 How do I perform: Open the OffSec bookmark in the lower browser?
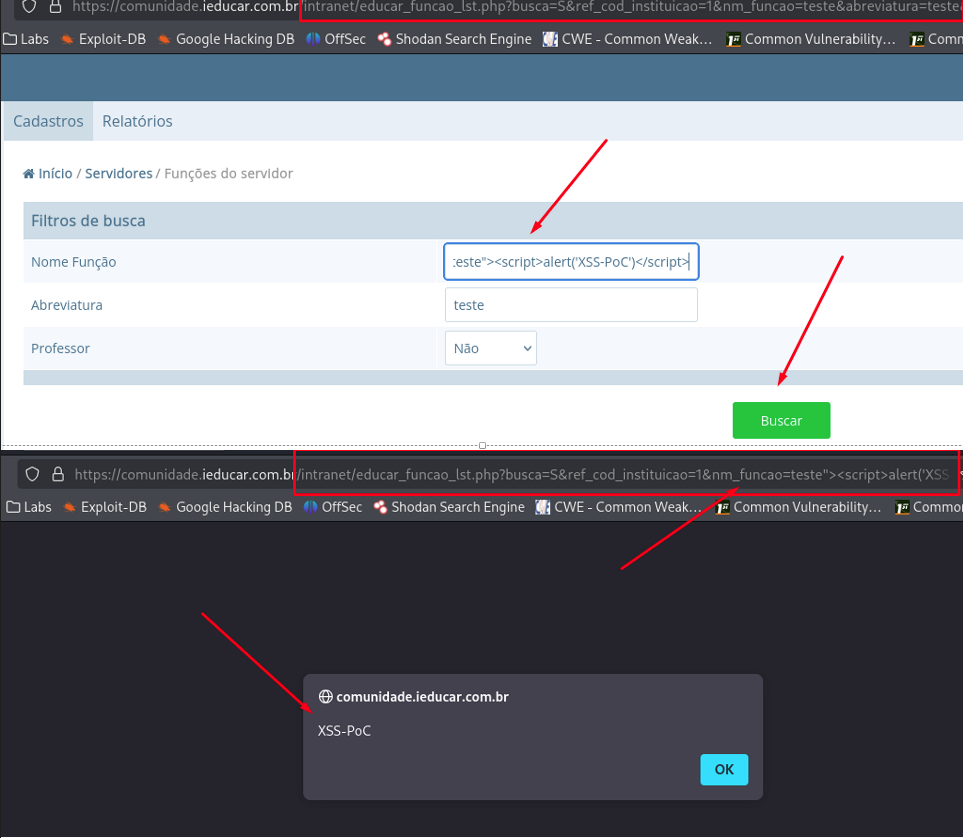pos(333,507)
